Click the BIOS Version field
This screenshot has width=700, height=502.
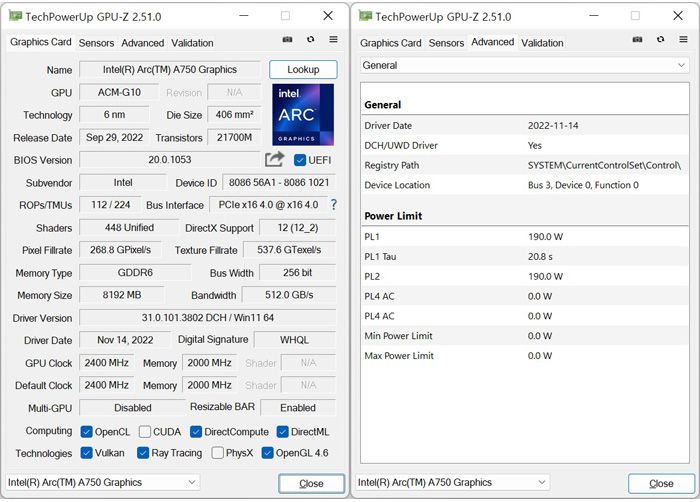[170, 160]
